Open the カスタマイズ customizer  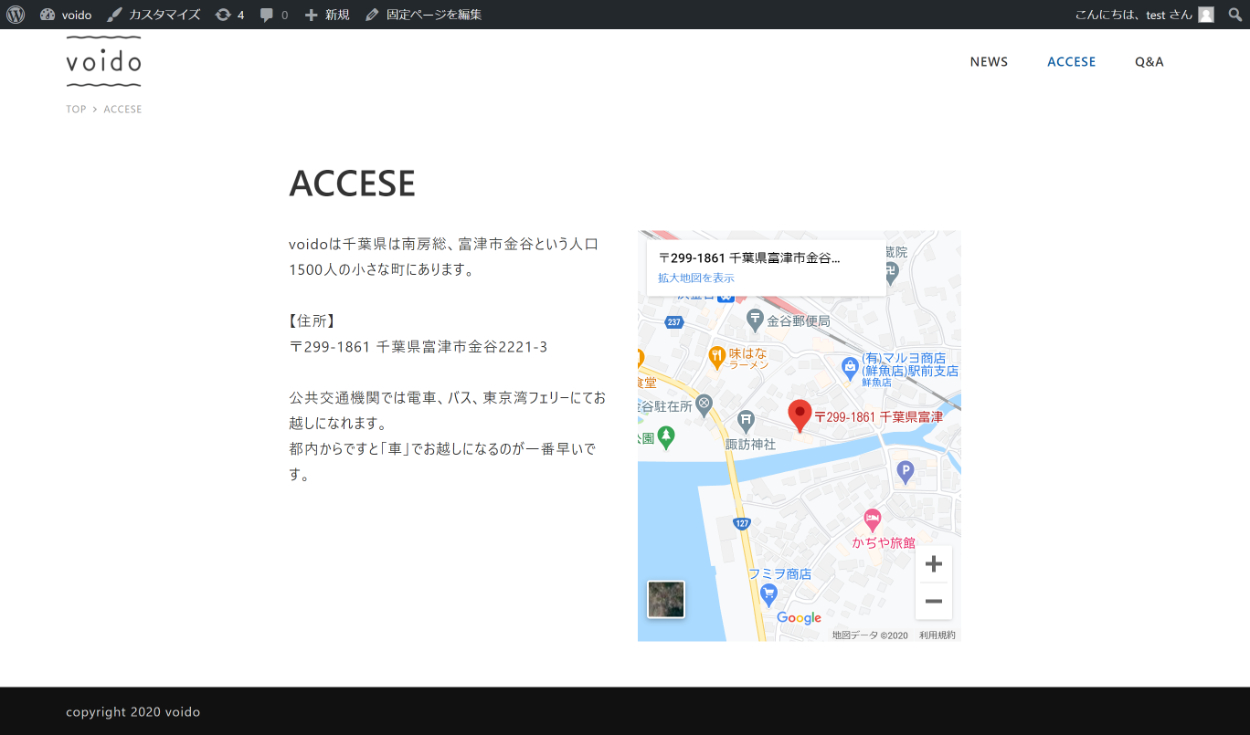tap(154, 15)
